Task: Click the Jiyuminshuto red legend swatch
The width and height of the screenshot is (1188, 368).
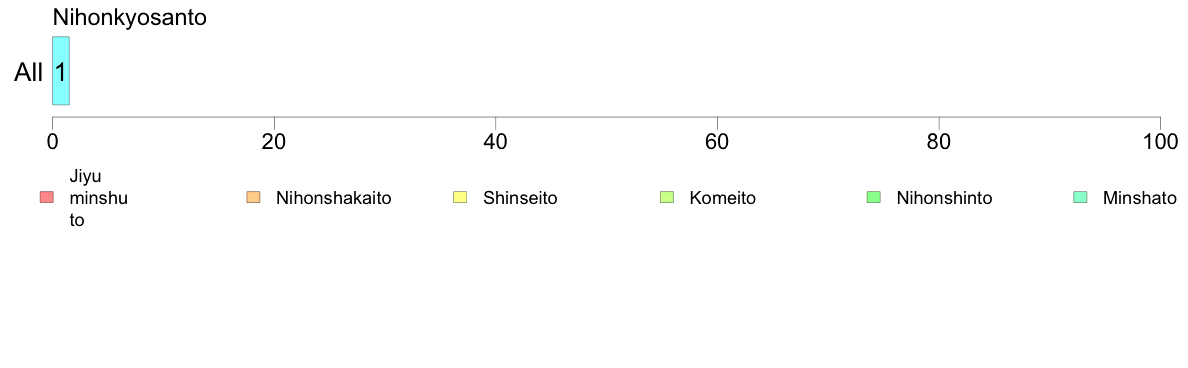Action: pyautogui.click(x=46, y=198)
